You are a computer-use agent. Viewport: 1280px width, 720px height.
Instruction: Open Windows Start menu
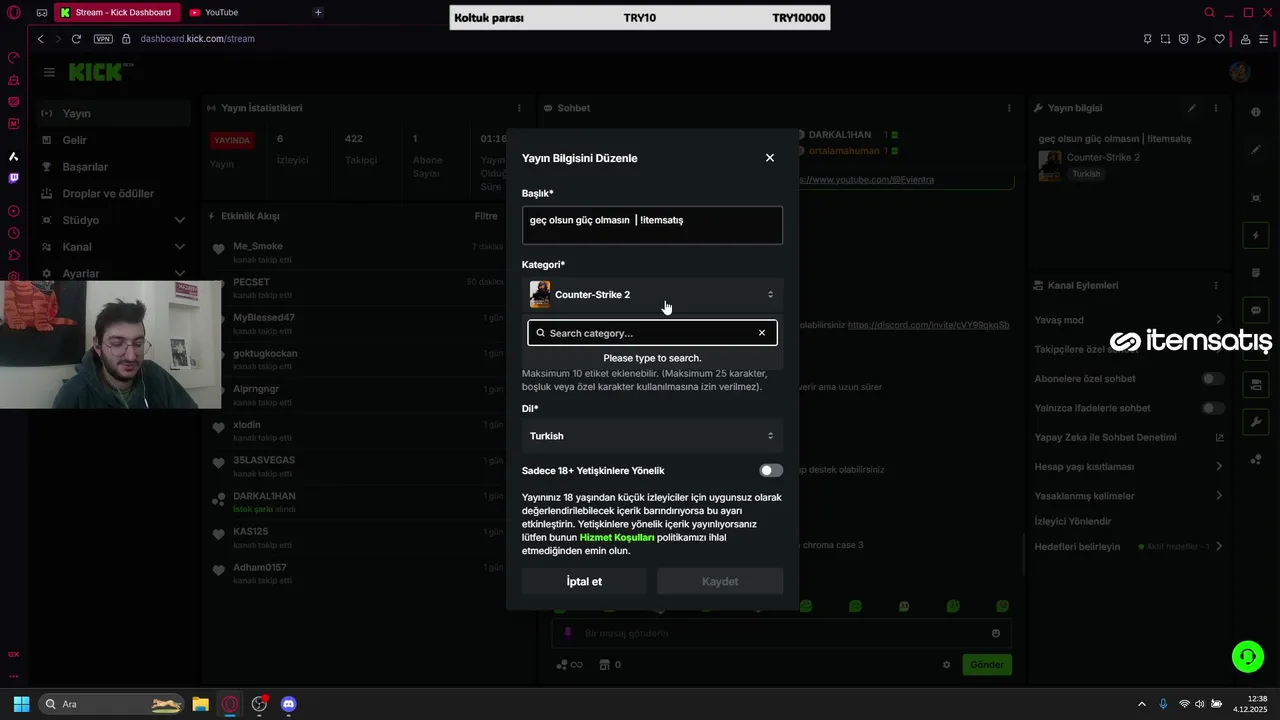(x=21, y=704)
